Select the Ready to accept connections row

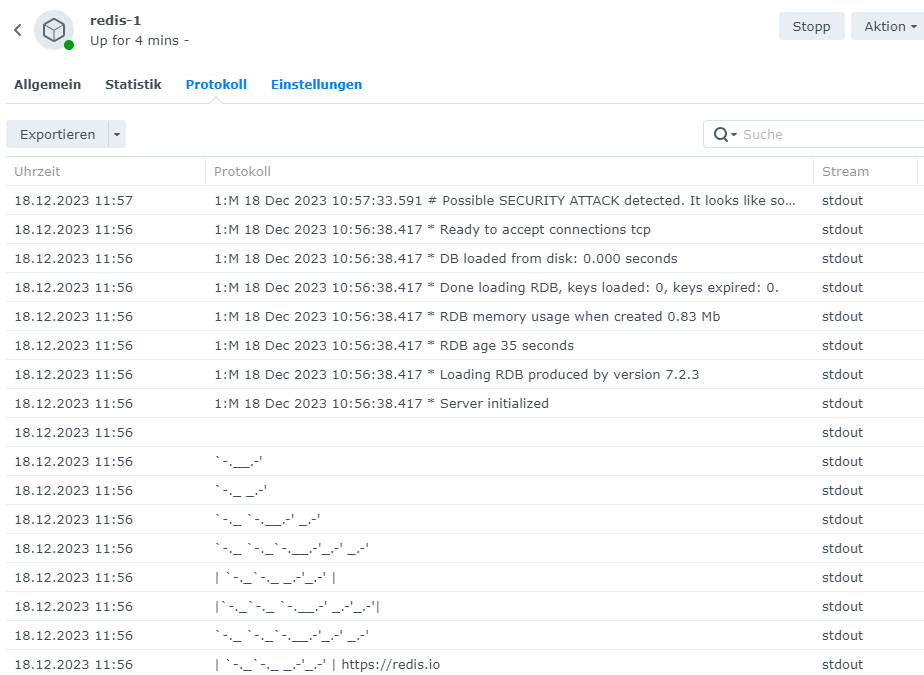pos(432,230)
